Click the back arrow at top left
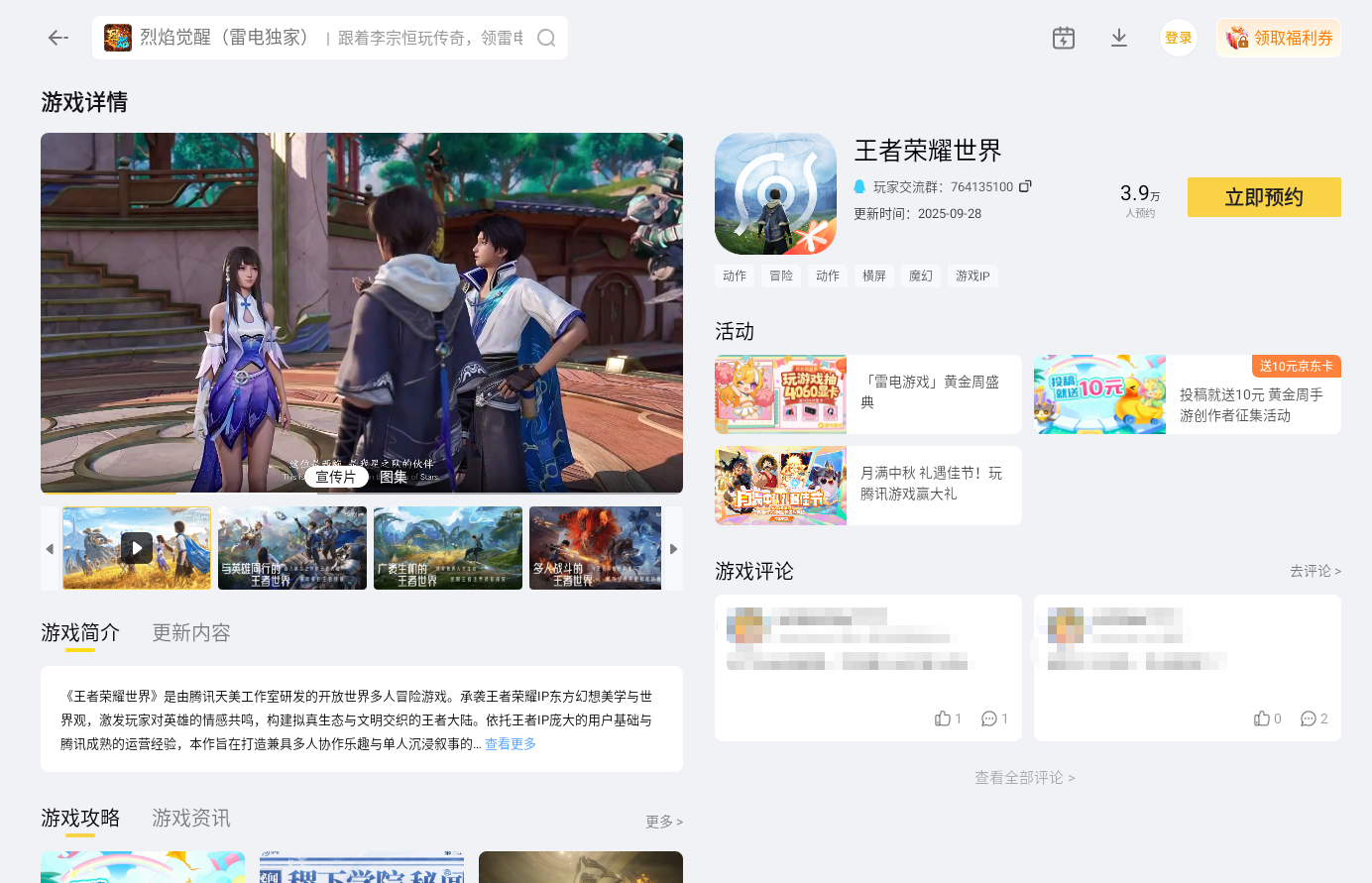The width and height of the screenshot is (1372, 883). 57,38
